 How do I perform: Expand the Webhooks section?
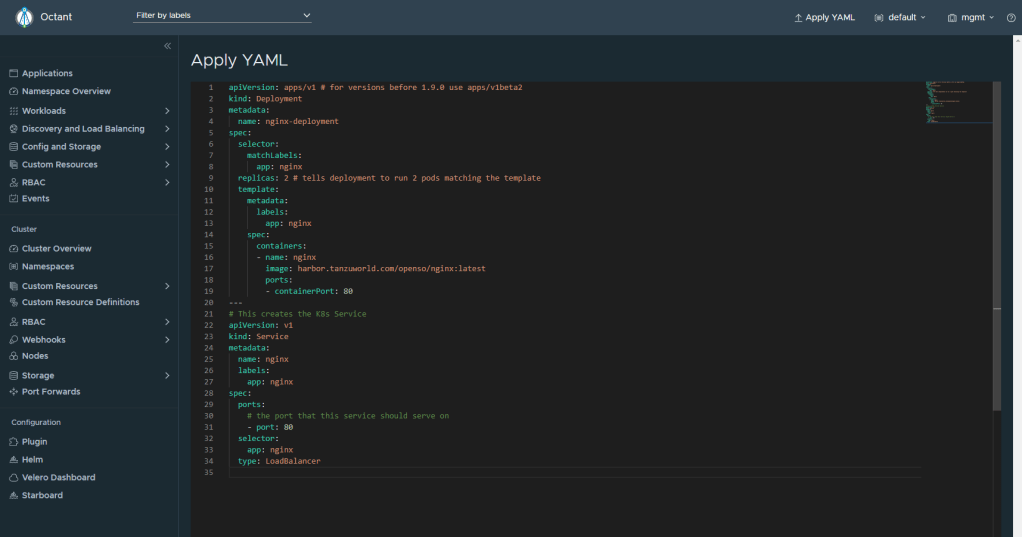pos(167,340)
